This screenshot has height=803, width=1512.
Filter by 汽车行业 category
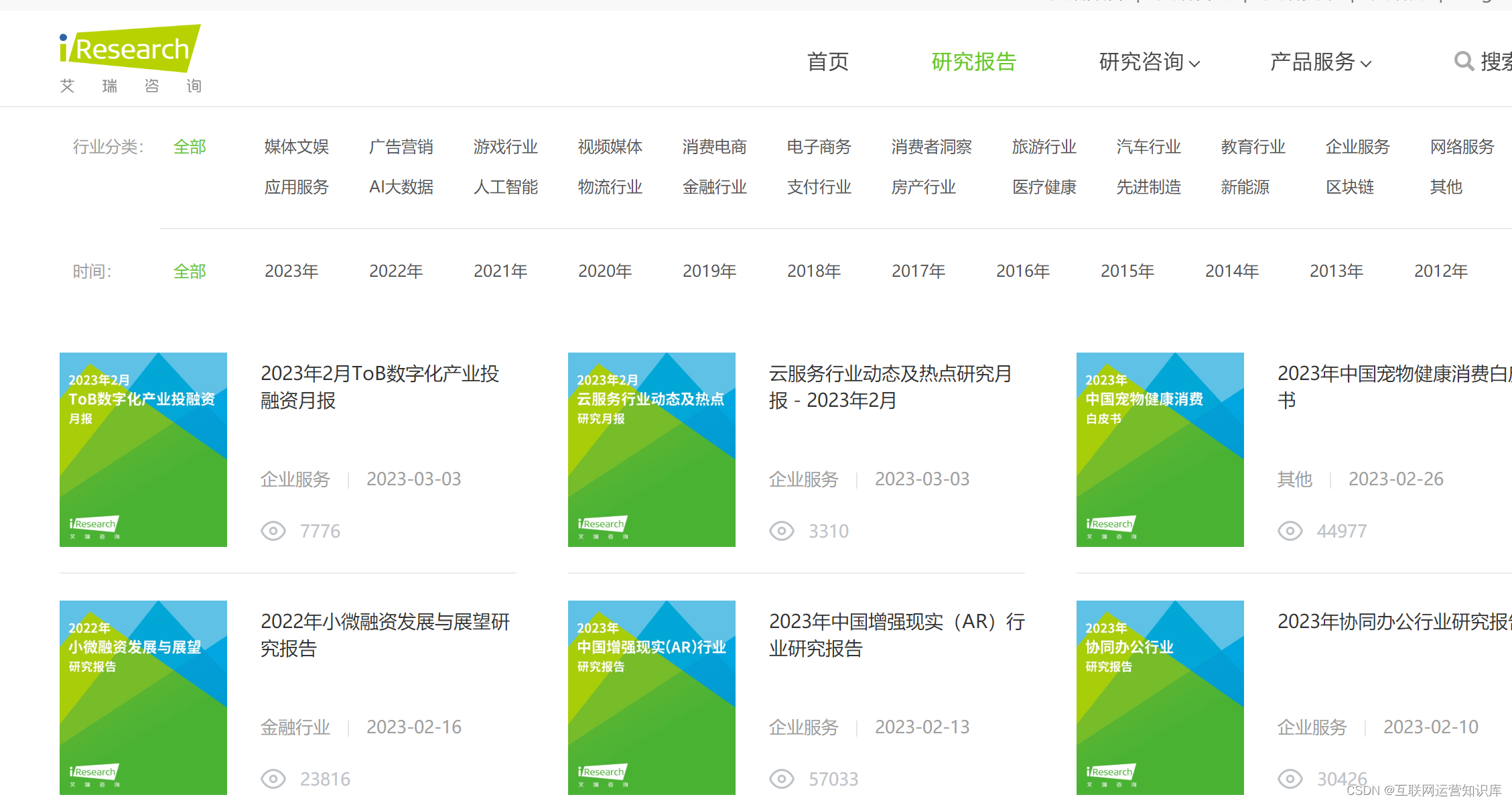1149,147
